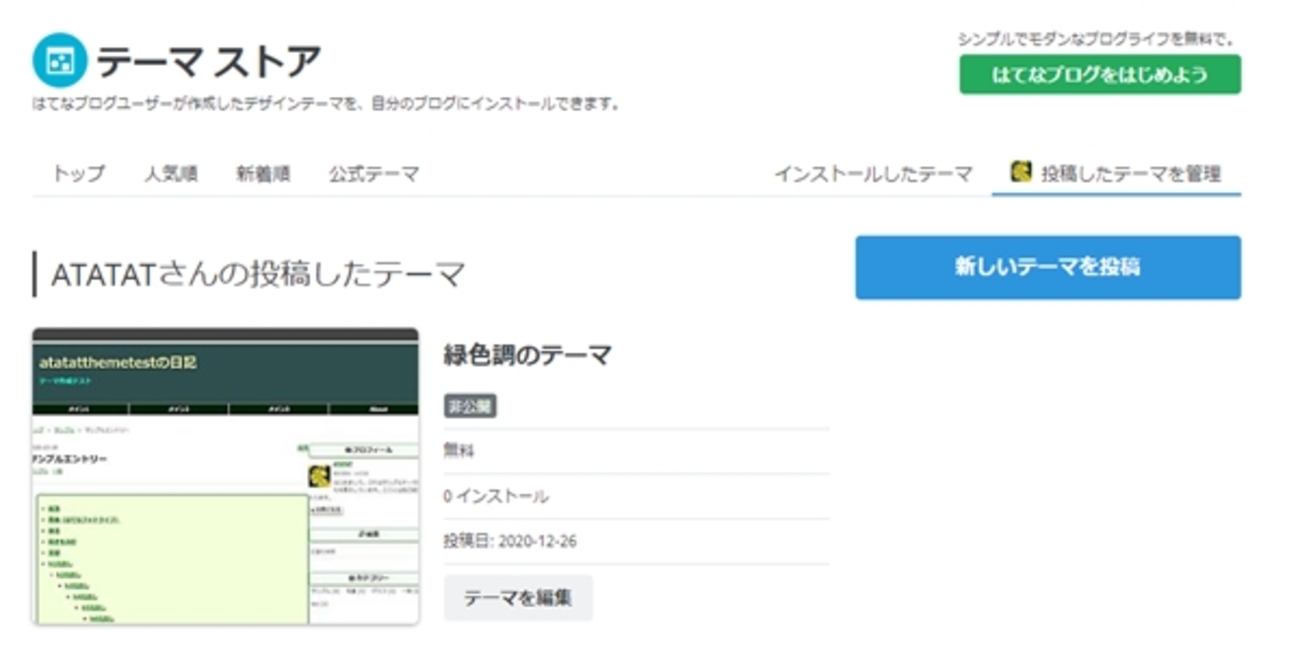1300x663 pixels.
Task: Click the Theme Store logo icon
Action: pos(60,61)
